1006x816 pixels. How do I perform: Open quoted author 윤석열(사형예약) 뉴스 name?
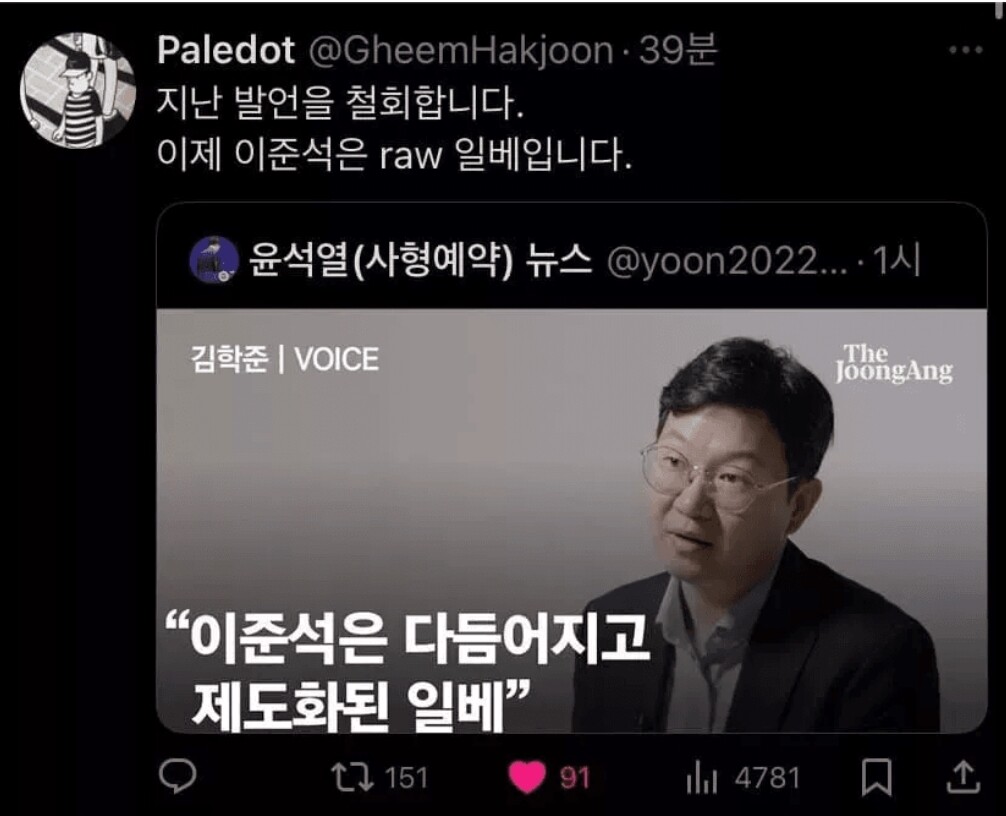(420, 260)
